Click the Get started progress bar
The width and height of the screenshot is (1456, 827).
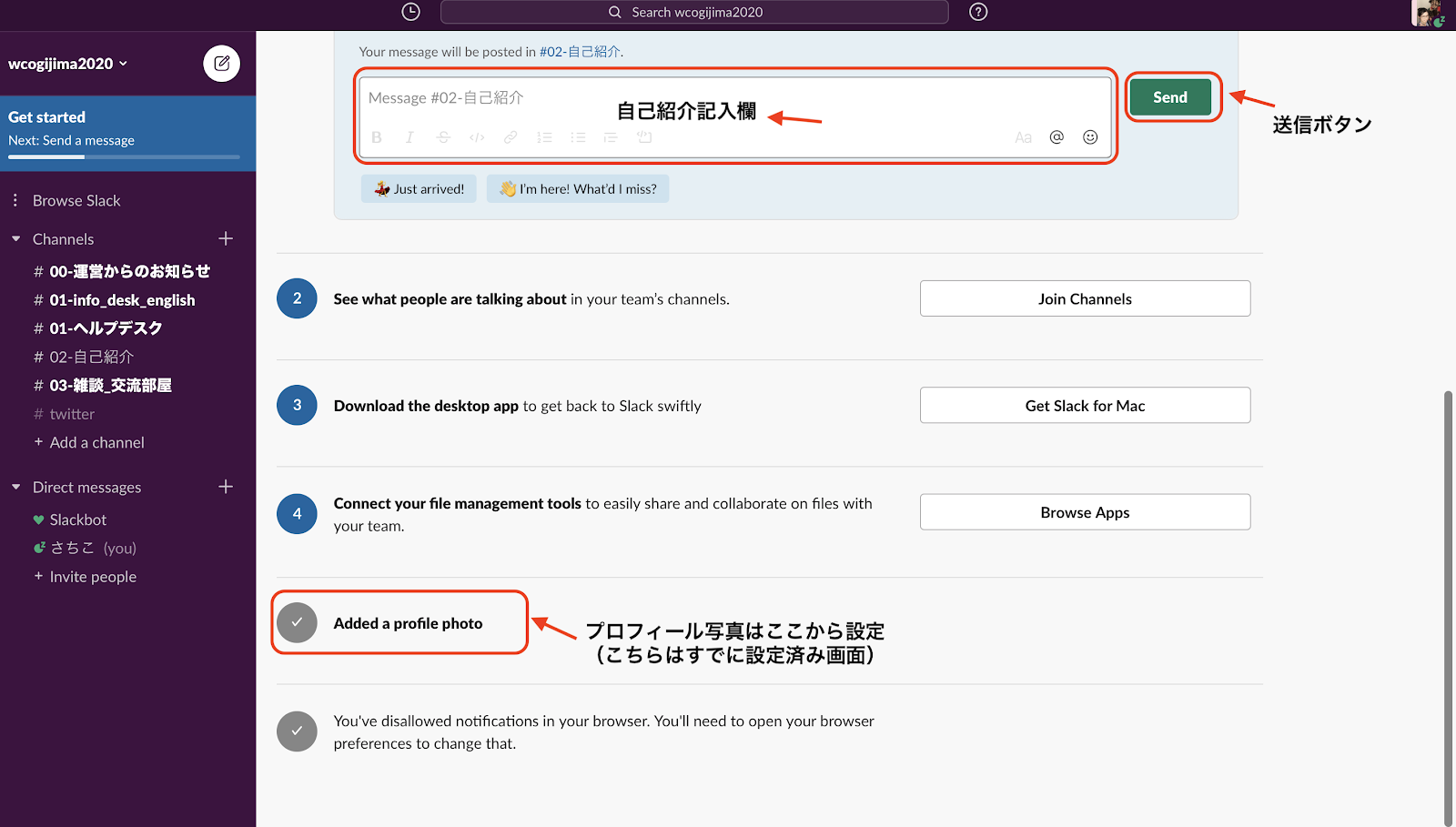click(124, 157)
